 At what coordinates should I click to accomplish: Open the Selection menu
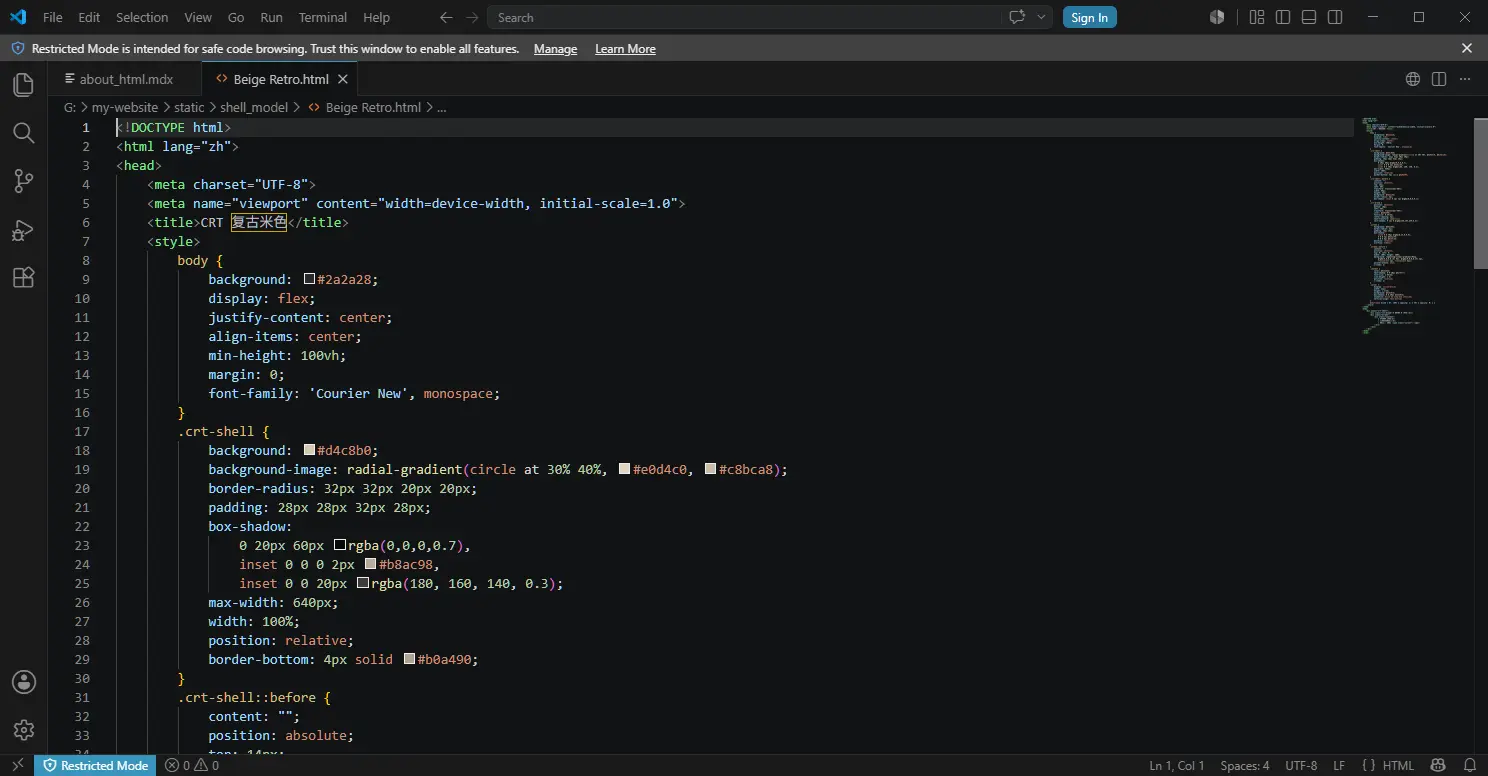(x=142, y=17)
